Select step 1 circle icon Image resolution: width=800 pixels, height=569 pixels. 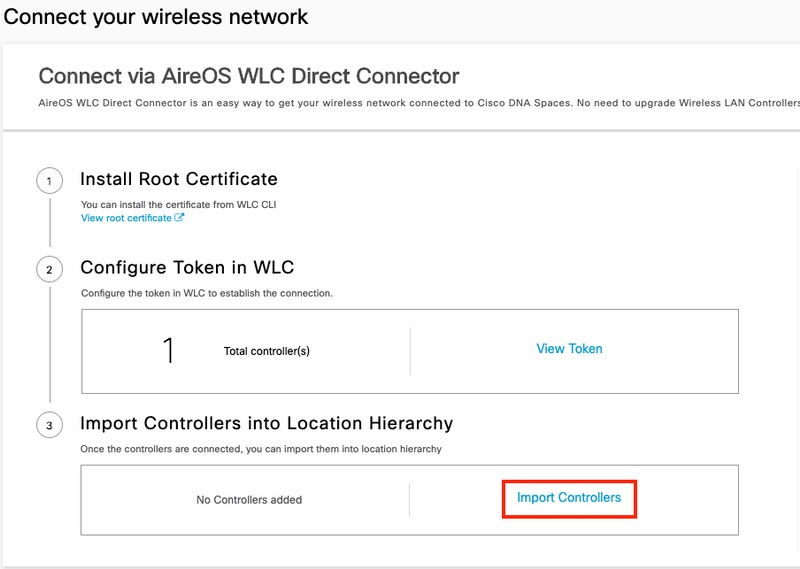coord(49,181)
